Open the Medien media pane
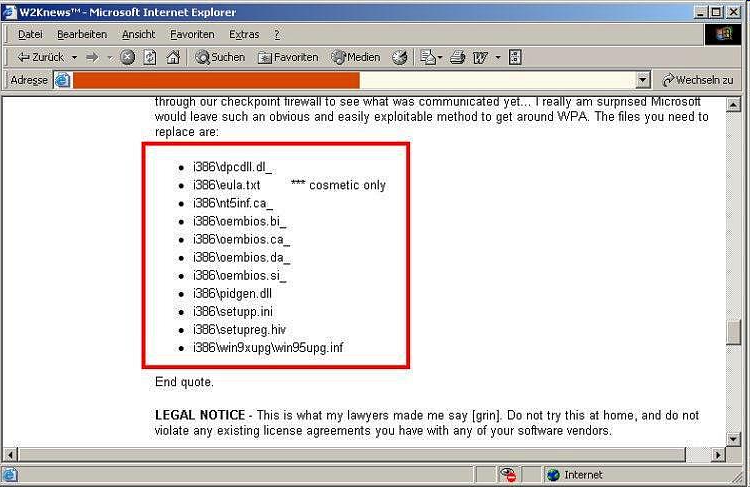This screenshot has width=750, height=487. pyautogui.click(x=356, y=57)
